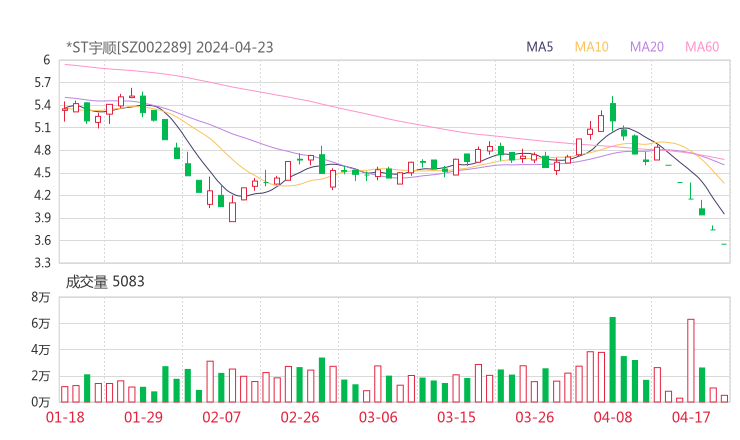Click the price axis label 6
740x440 pixels.
click(x=46, y=60)
